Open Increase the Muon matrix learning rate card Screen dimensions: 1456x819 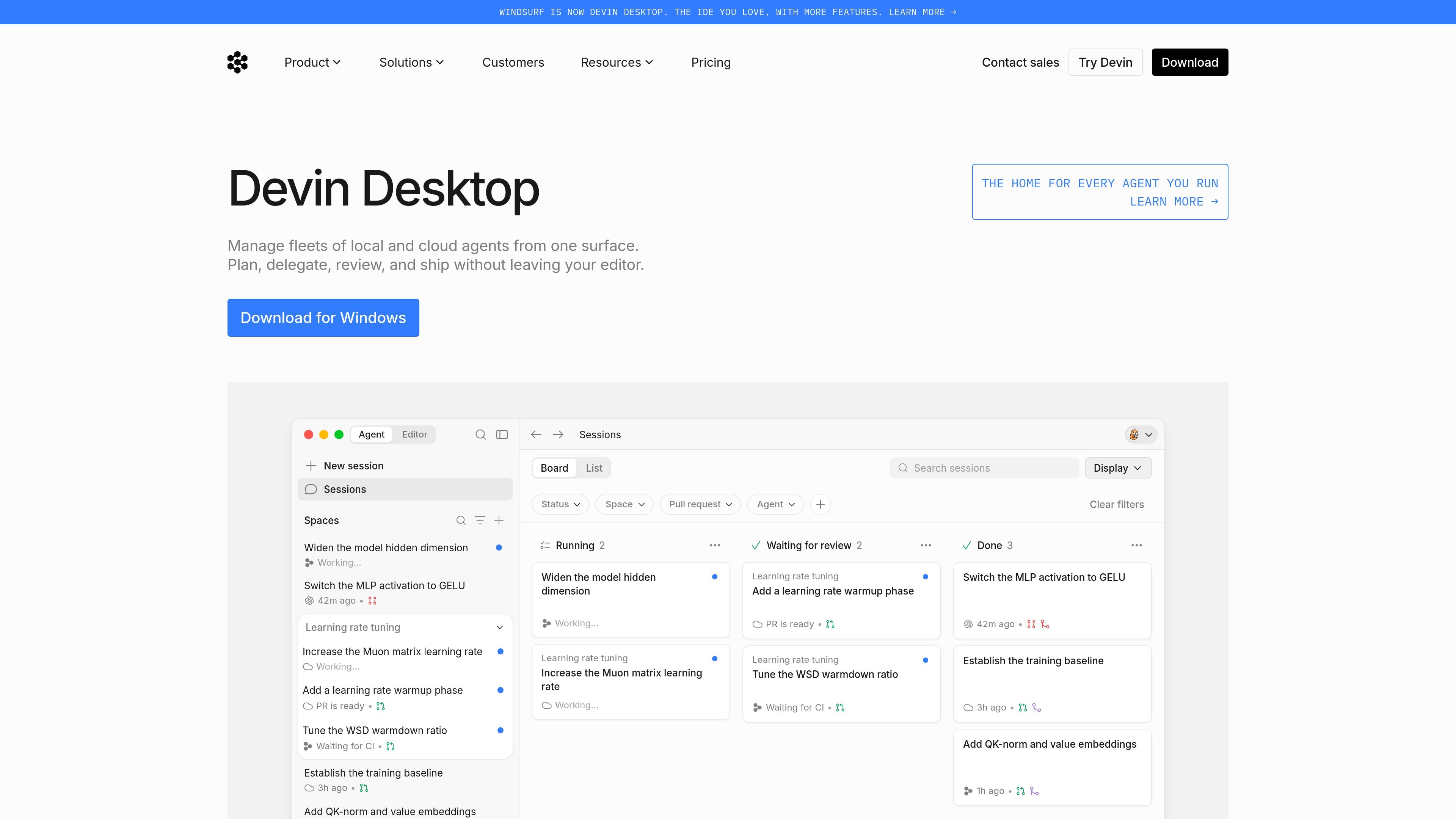[631, 682]
